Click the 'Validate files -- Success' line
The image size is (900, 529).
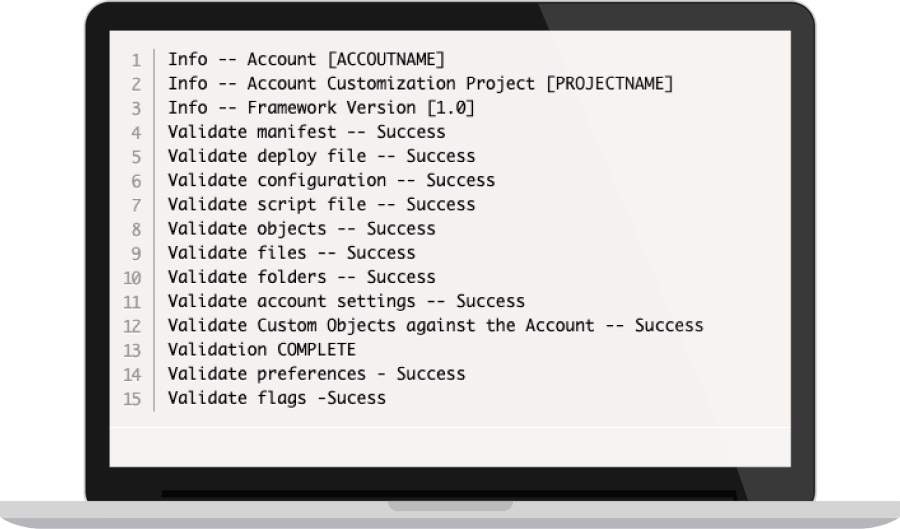pos(291,253)
